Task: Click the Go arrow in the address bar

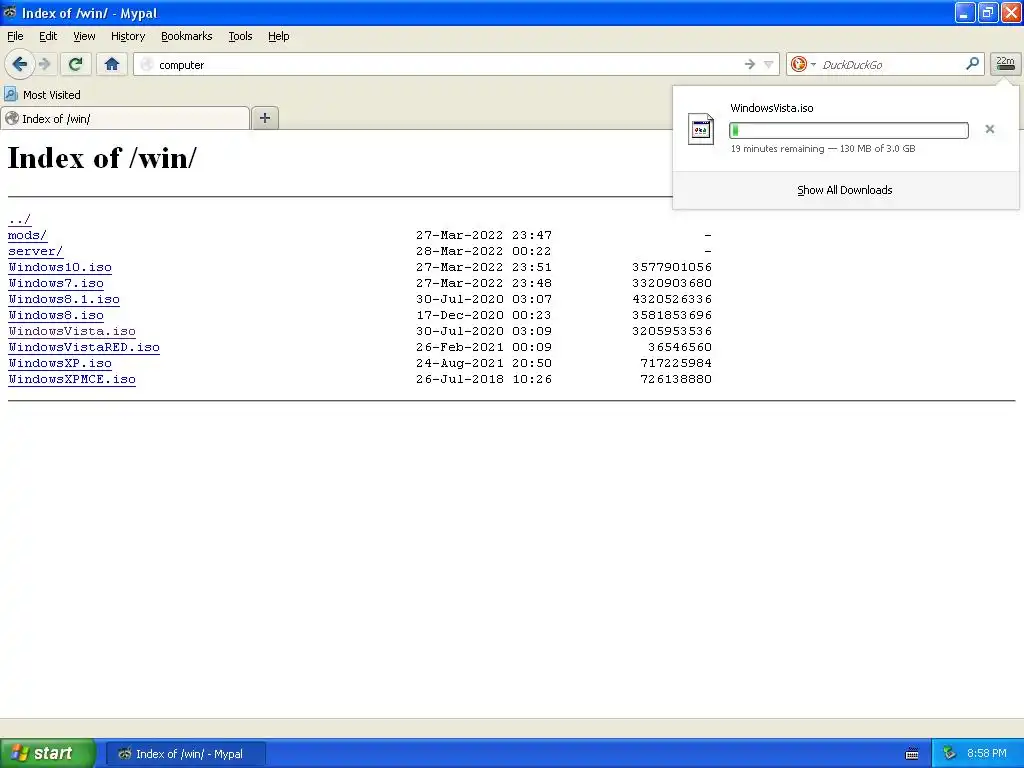Action: pyautogui.click(x=750, y=64)
